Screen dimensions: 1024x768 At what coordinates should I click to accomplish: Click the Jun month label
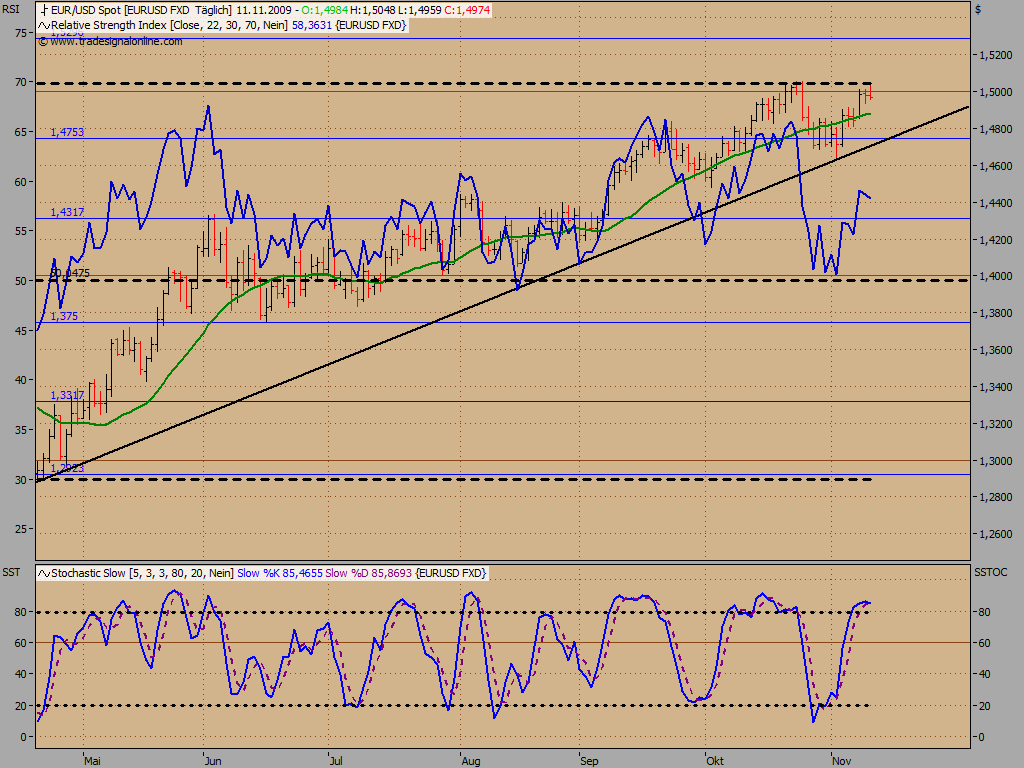coord(213,761)
